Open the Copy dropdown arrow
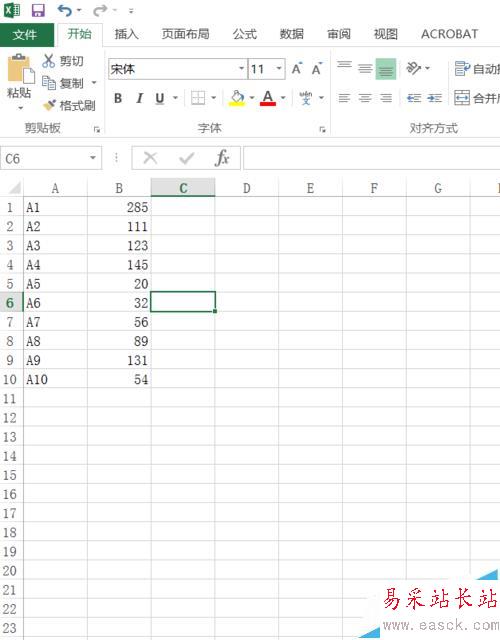Image resolution: width=500 pixels, height=640 pixels. tap(94, 83)
